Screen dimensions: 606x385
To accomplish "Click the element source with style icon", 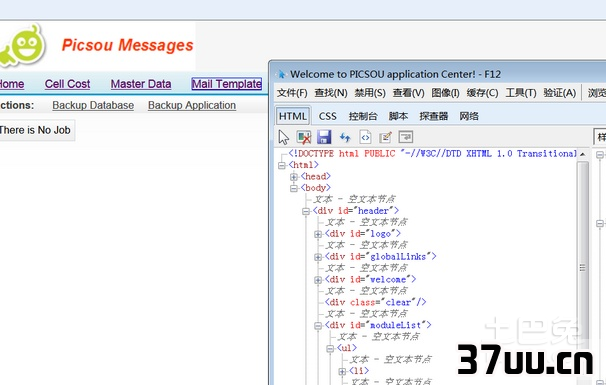I will click(365, 137).
